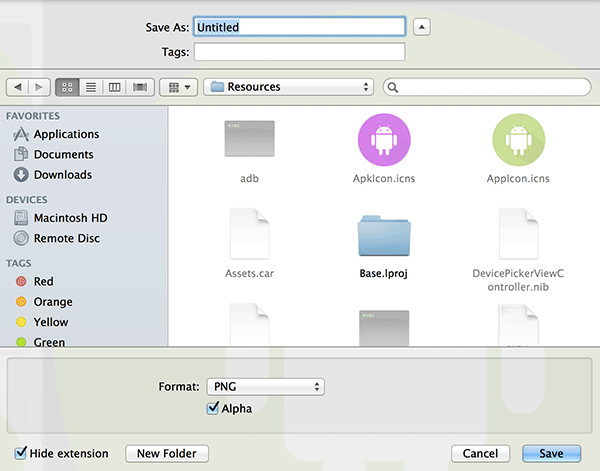Go forward with the right arrow button

pos(39,87)
